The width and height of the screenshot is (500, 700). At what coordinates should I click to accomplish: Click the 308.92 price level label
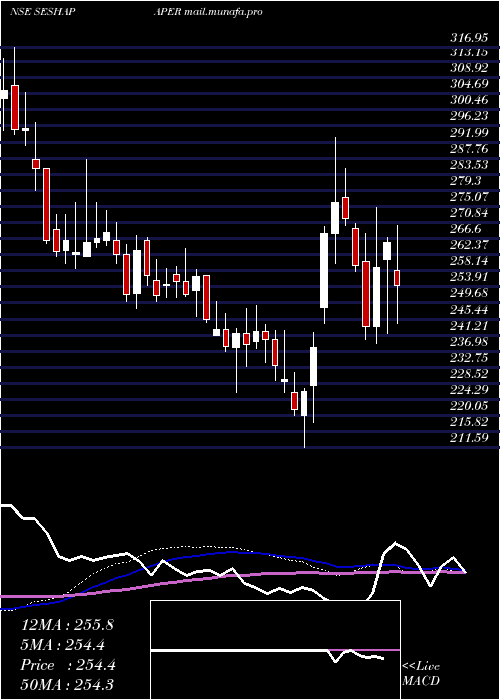[x=469, y=68]
